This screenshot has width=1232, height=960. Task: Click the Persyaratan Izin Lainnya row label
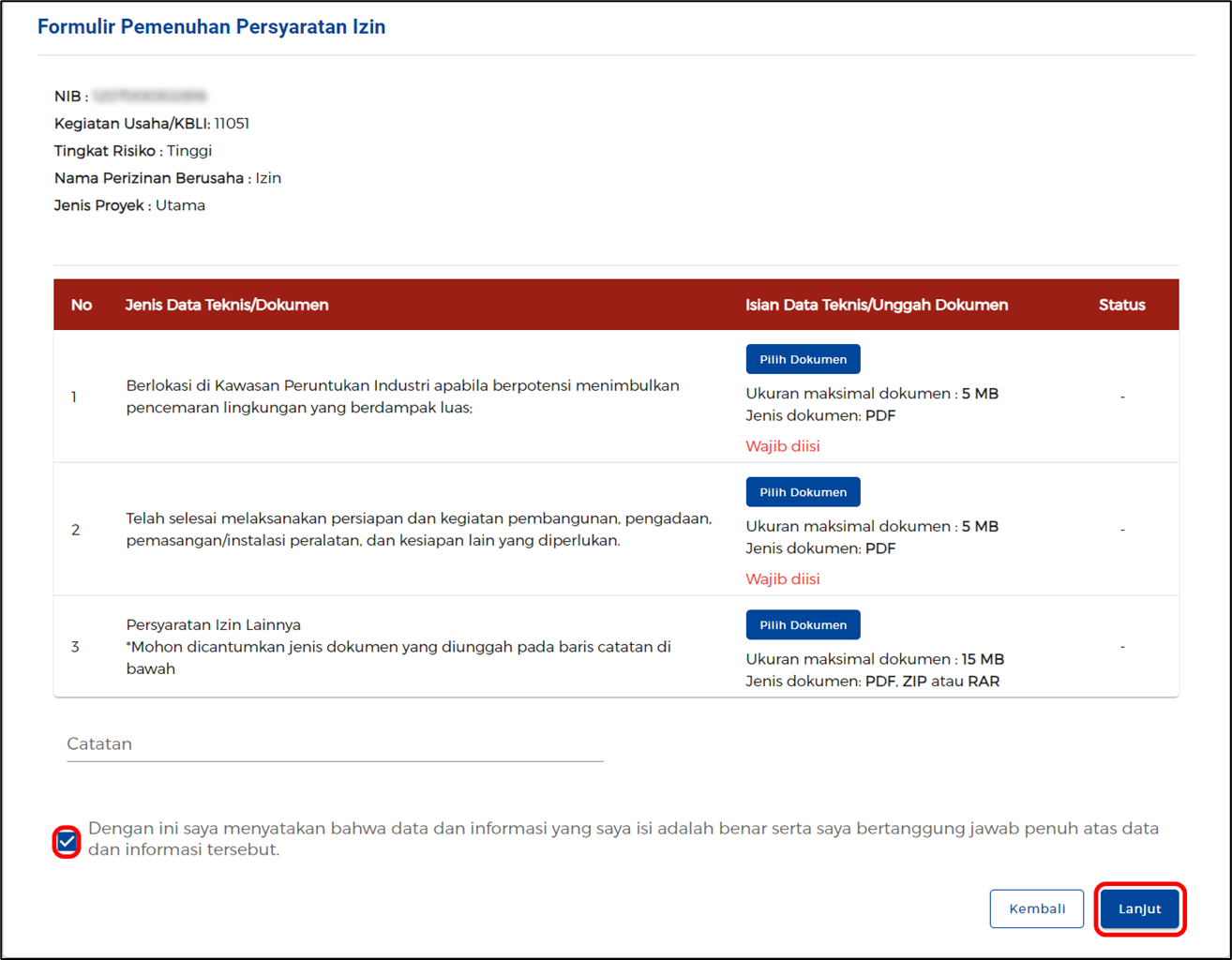[214, 625]
